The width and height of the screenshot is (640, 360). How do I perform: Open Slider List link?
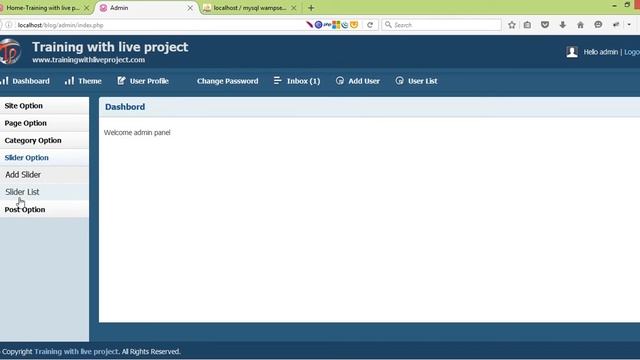(22, 192)
